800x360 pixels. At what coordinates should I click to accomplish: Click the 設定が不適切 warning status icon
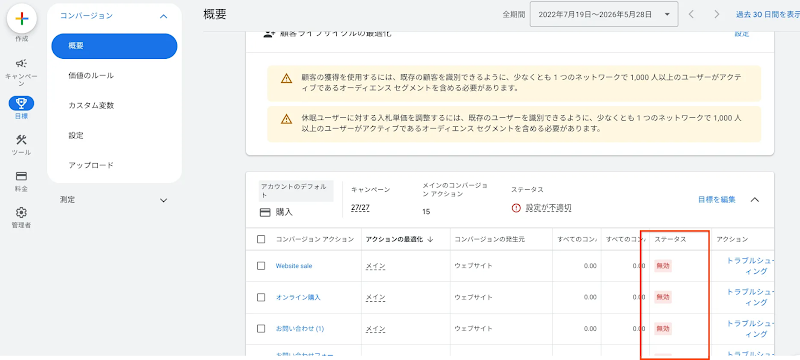[516, 208]
